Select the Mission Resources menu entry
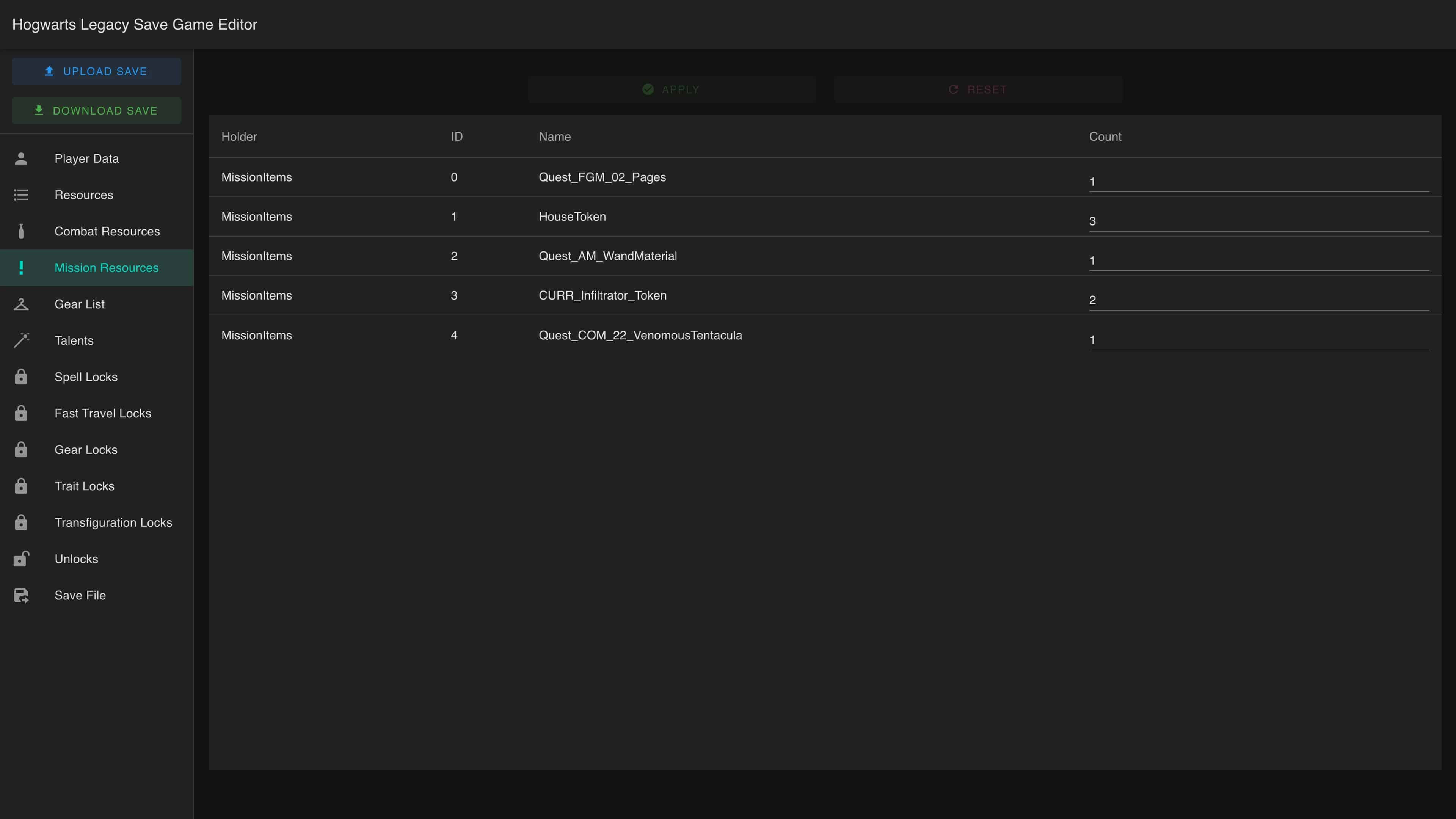The image size is (1456, 819). 97,268
